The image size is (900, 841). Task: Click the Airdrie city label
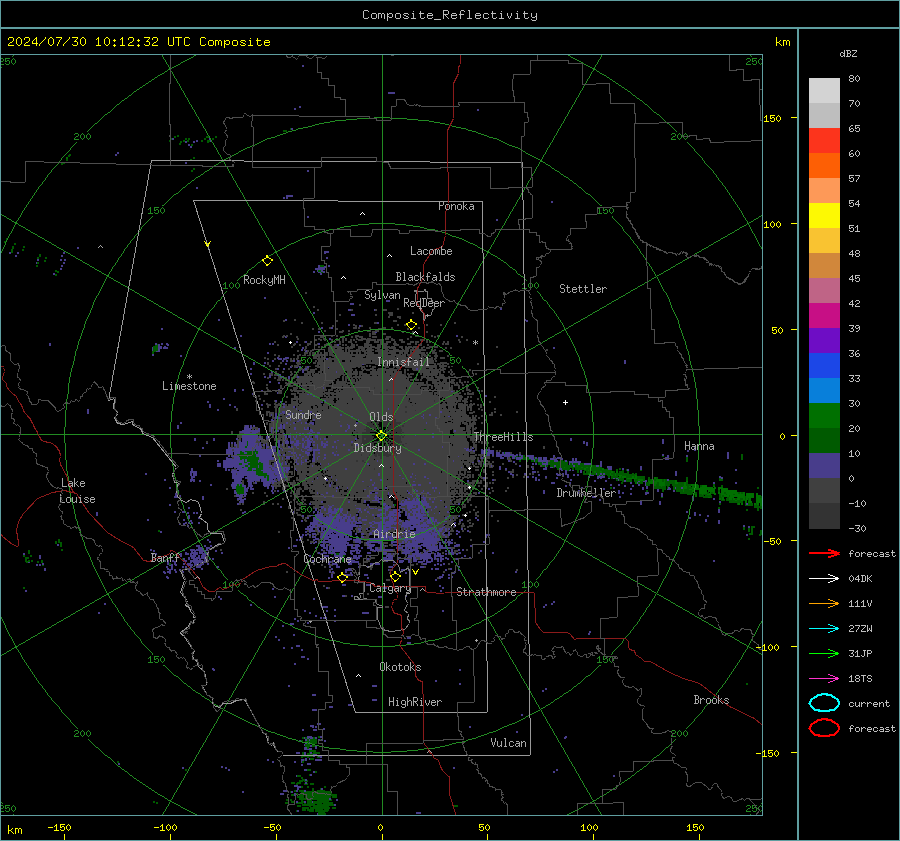[x=394, y=534]
